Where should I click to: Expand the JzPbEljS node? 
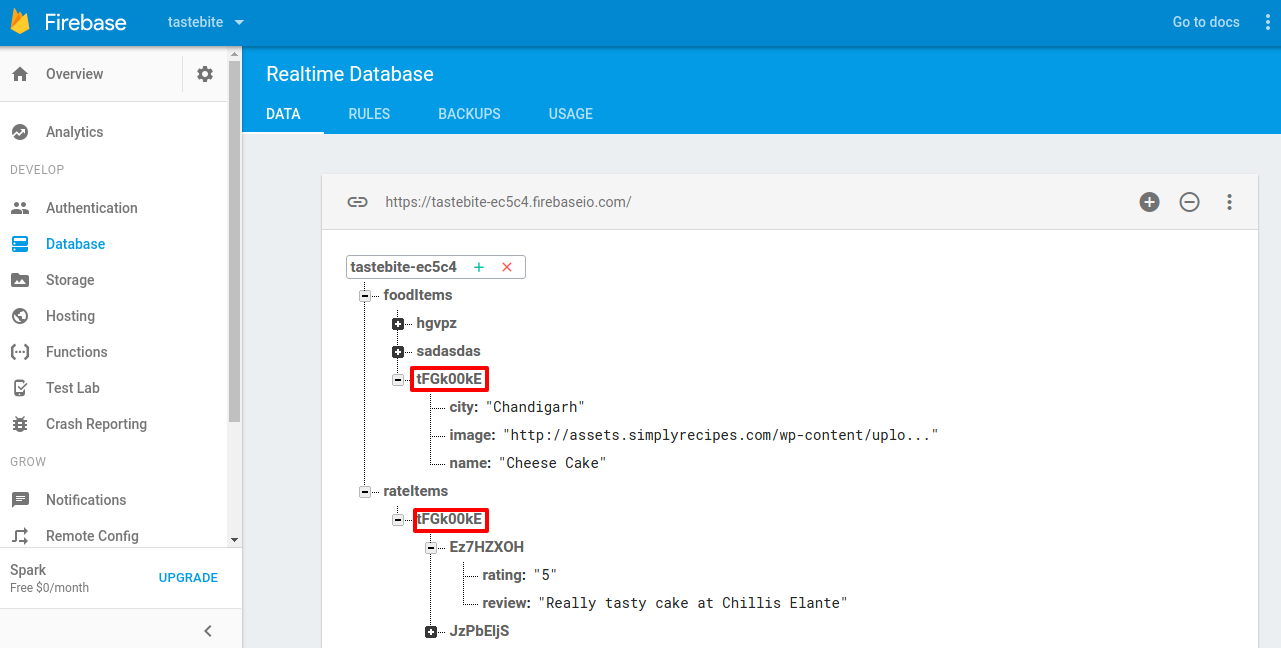click(x=431, y=632)
